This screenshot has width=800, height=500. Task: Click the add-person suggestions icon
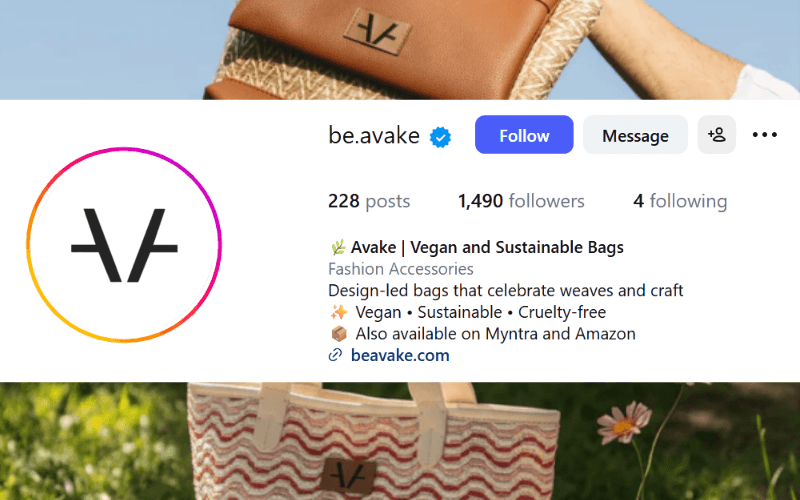tap(717, 135)
